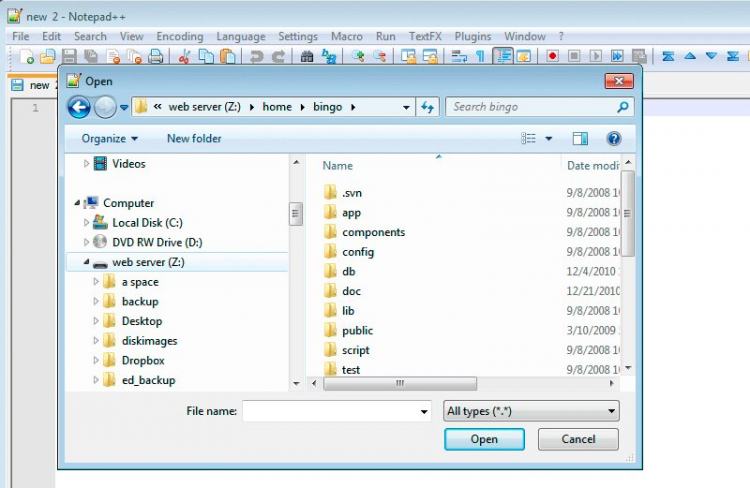
Task: Click the bingo breadcrumb in address bar
Action: [328, 107]
